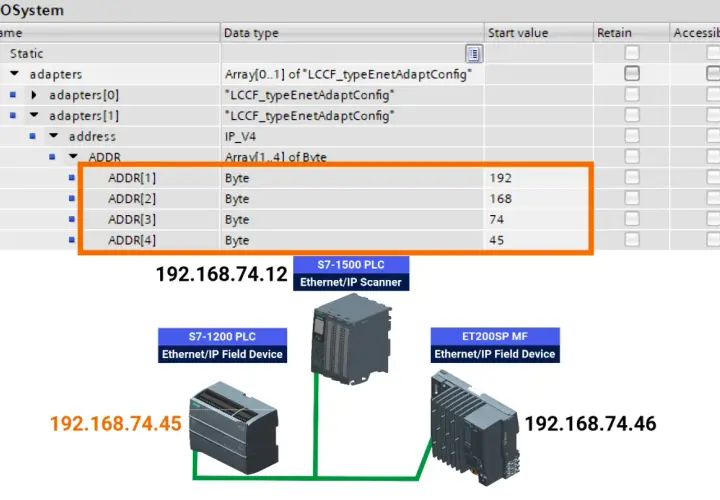Click the 192.168.74.46 address text
This screenshot has height=500, width=720.
[x=591, y=424]
